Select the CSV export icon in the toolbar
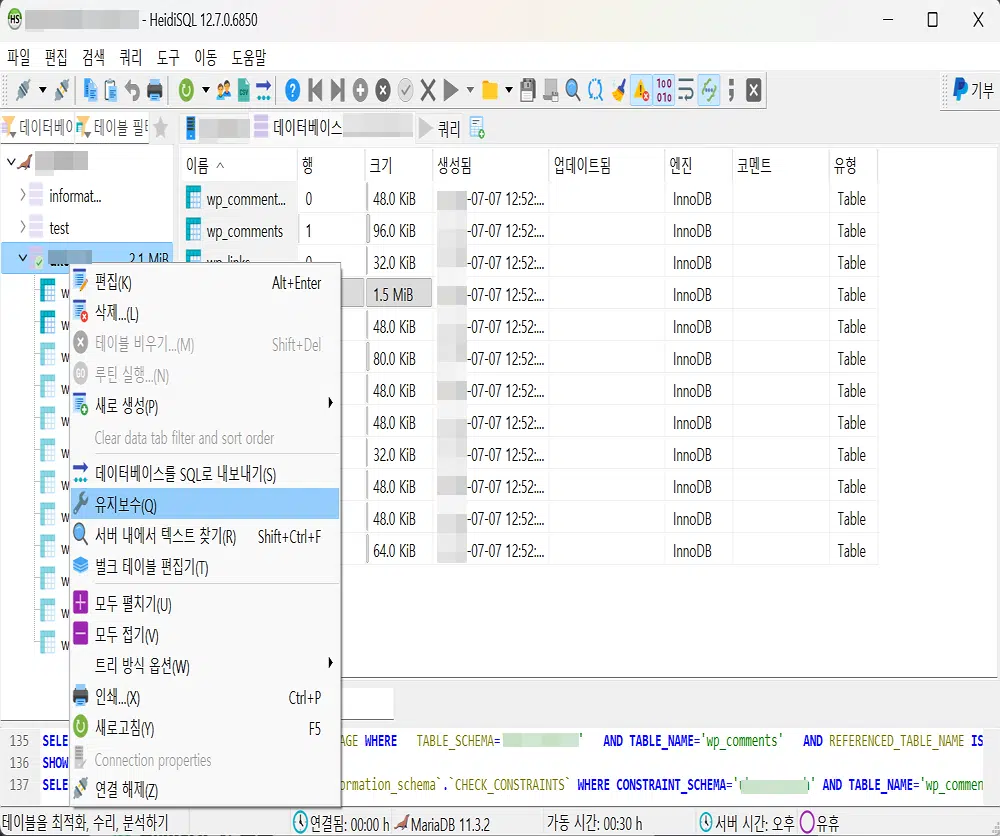 point(244,90)
